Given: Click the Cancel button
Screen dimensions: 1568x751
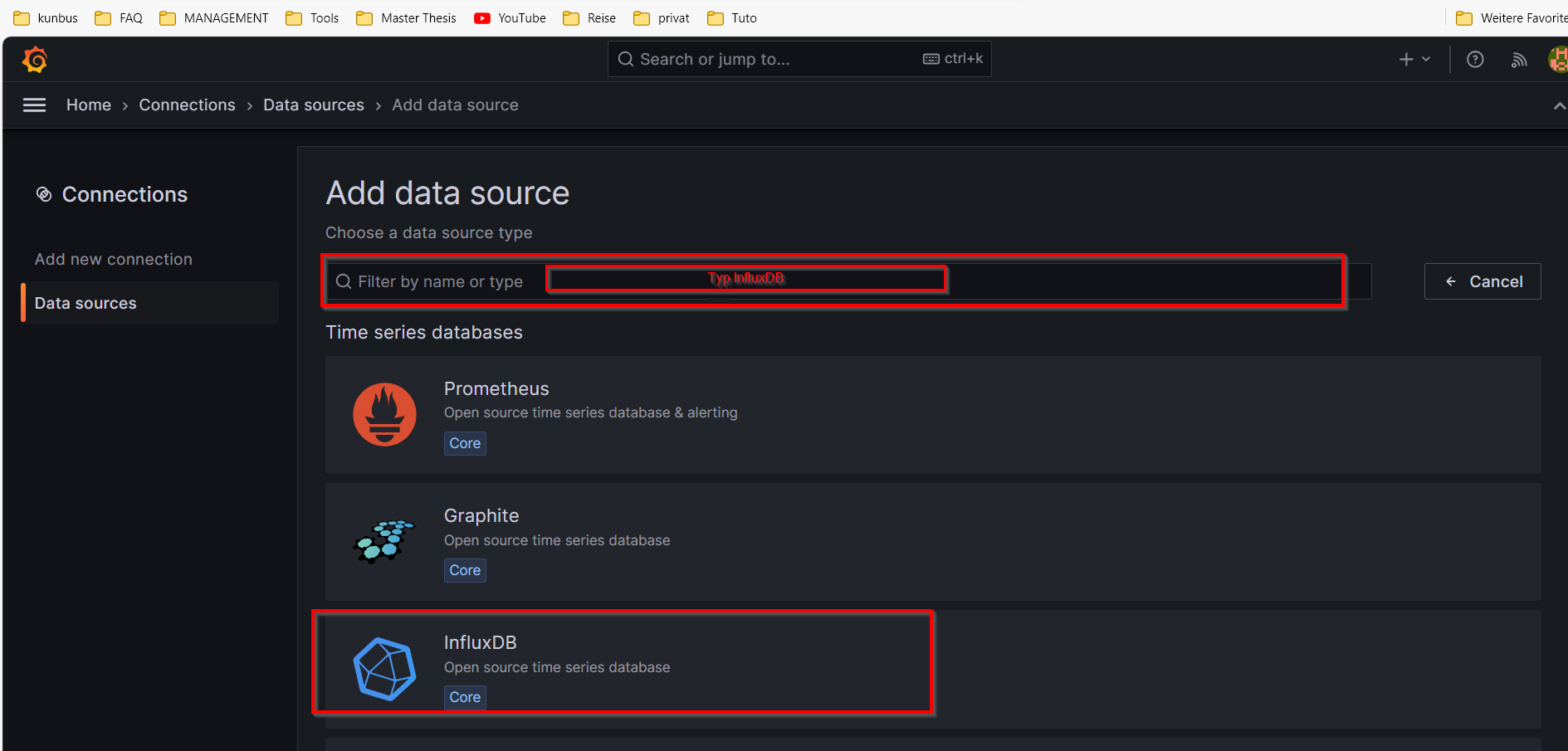Looking at the screenshot, I should tap(1483, 281).
